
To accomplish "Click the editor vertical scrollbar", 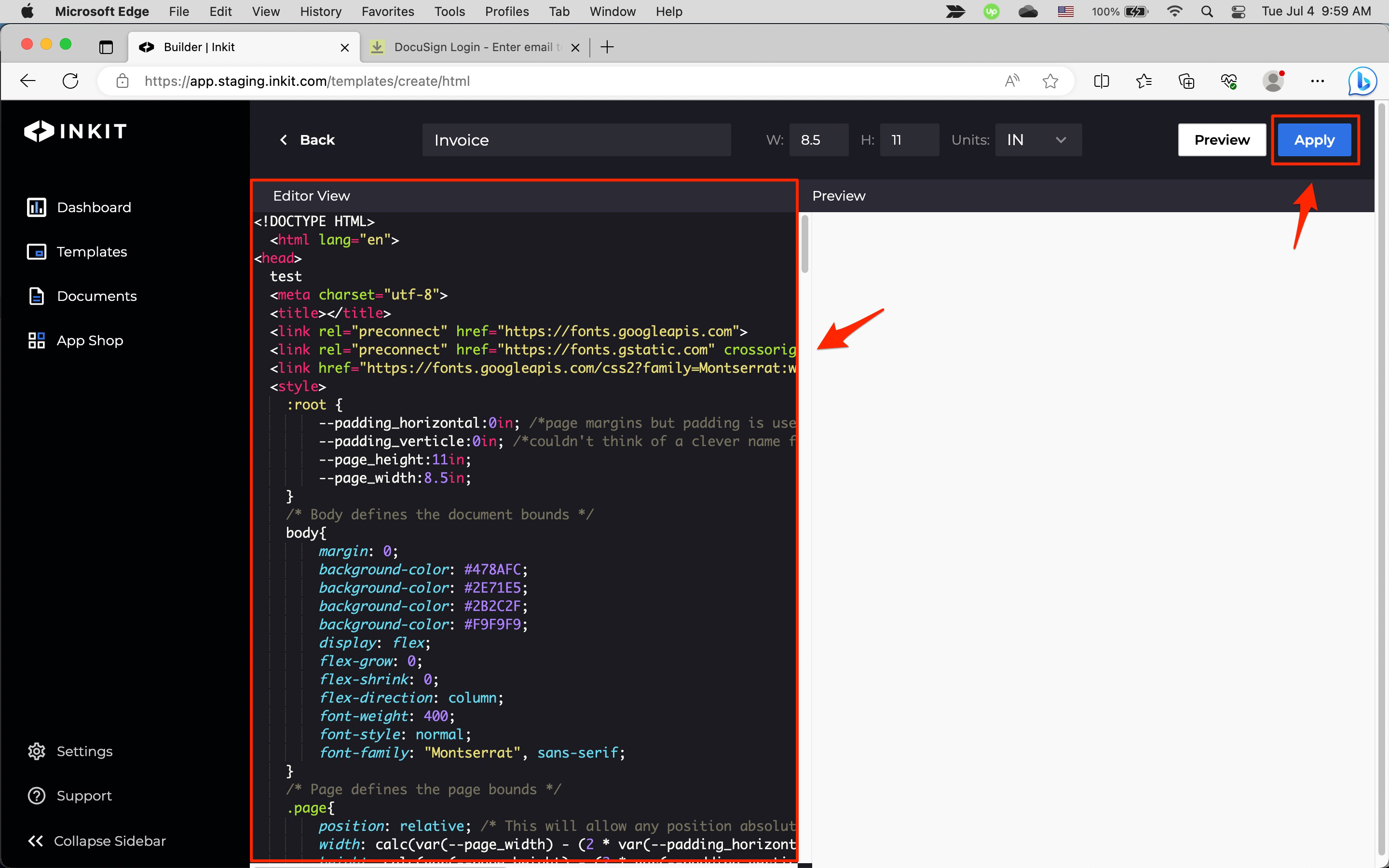I will 804,244.
